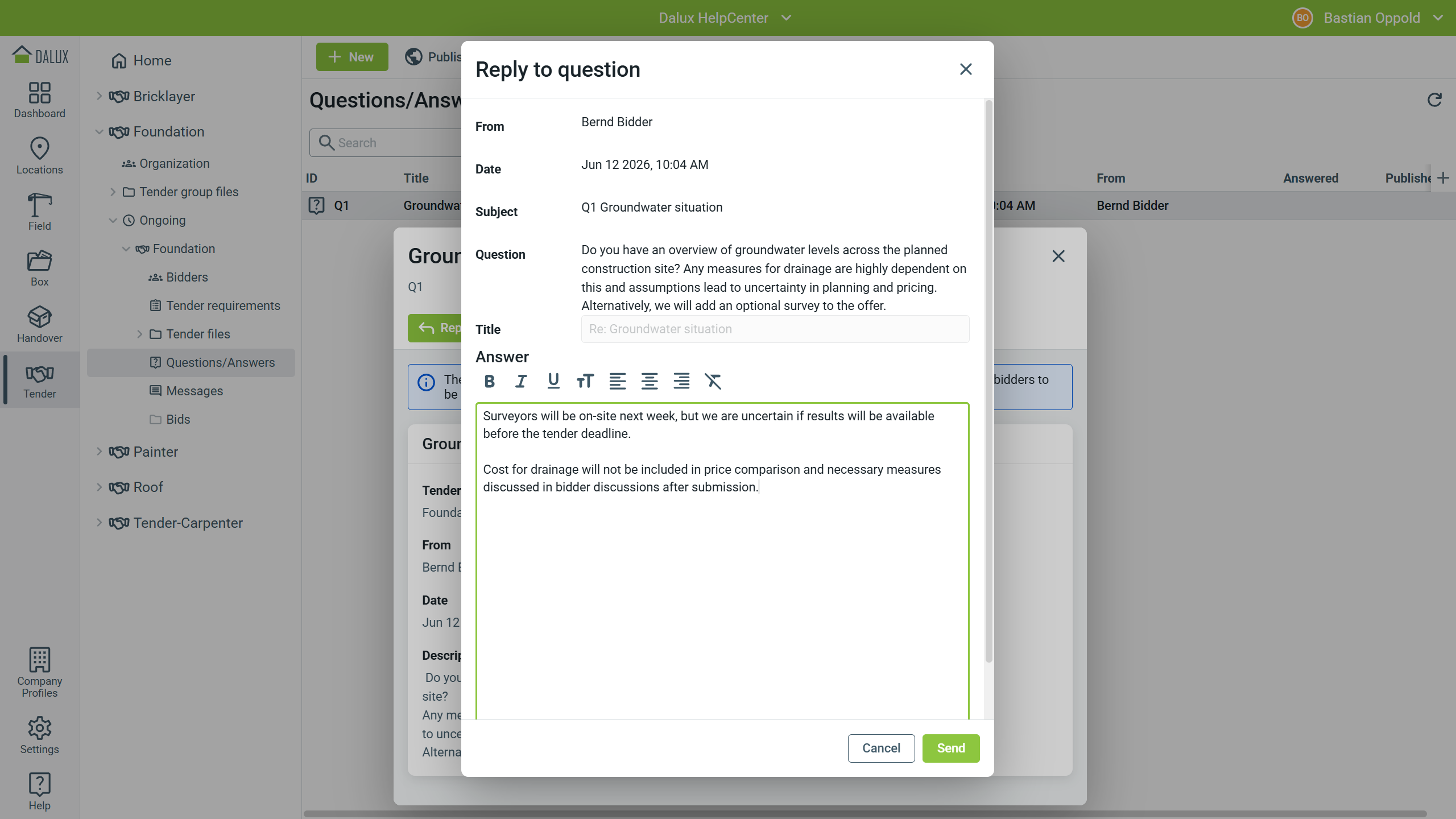Viewport: 1456px width, 819px height.
Task: Expand the Bricklayer tender group
Action: point(99,96)
